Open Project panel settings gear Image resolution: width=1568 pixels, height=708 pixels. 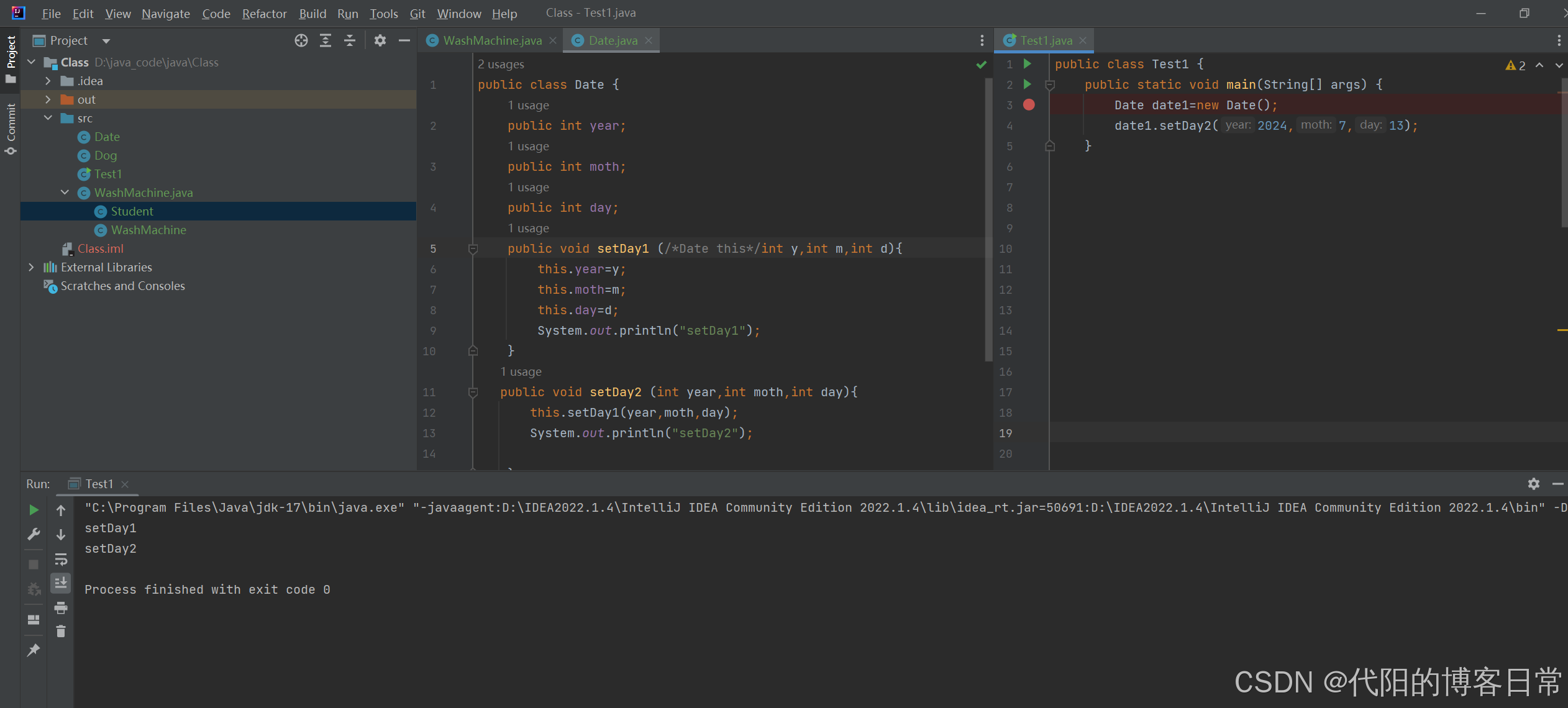click(x=380, y=40)
